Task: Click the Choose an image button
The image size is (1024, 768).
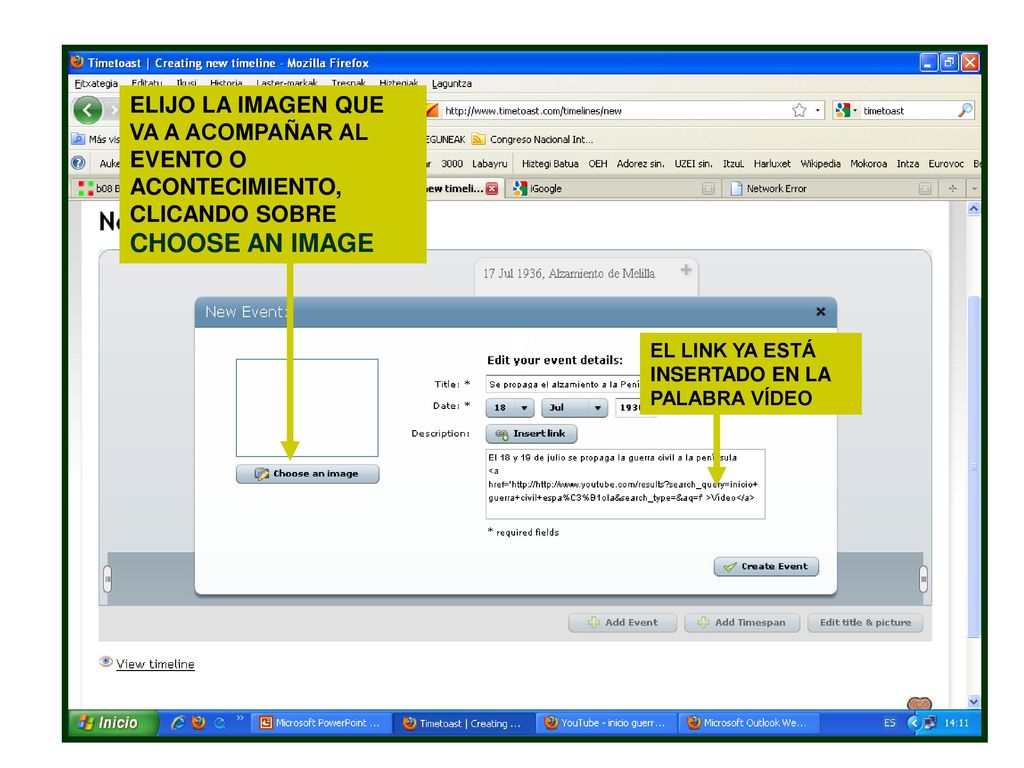Action: point(307,473)
